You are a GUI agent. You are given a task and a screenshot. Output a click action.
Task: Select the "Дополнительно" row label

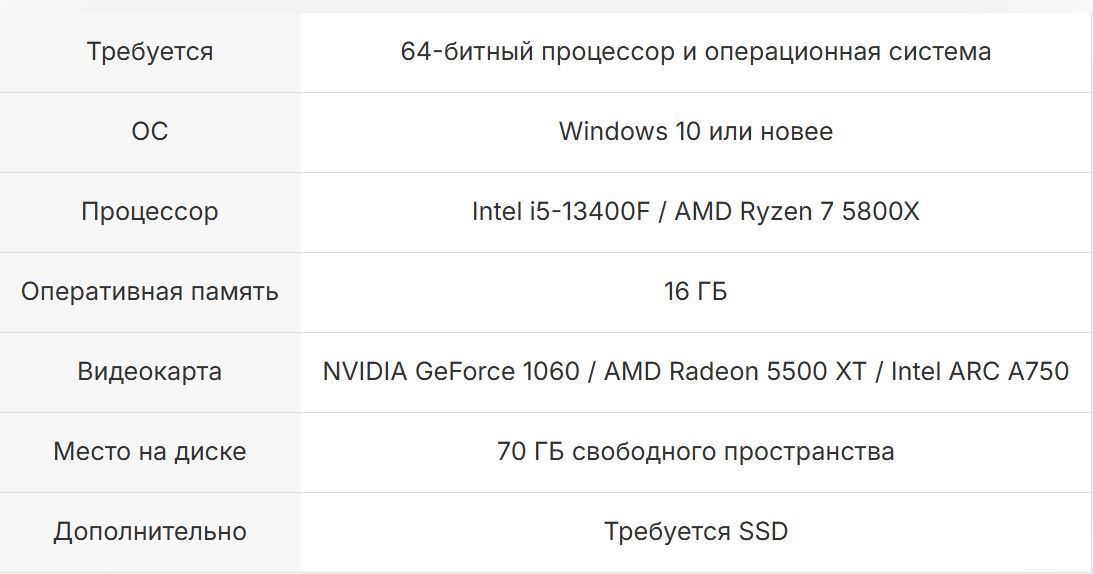click(150, 532)
